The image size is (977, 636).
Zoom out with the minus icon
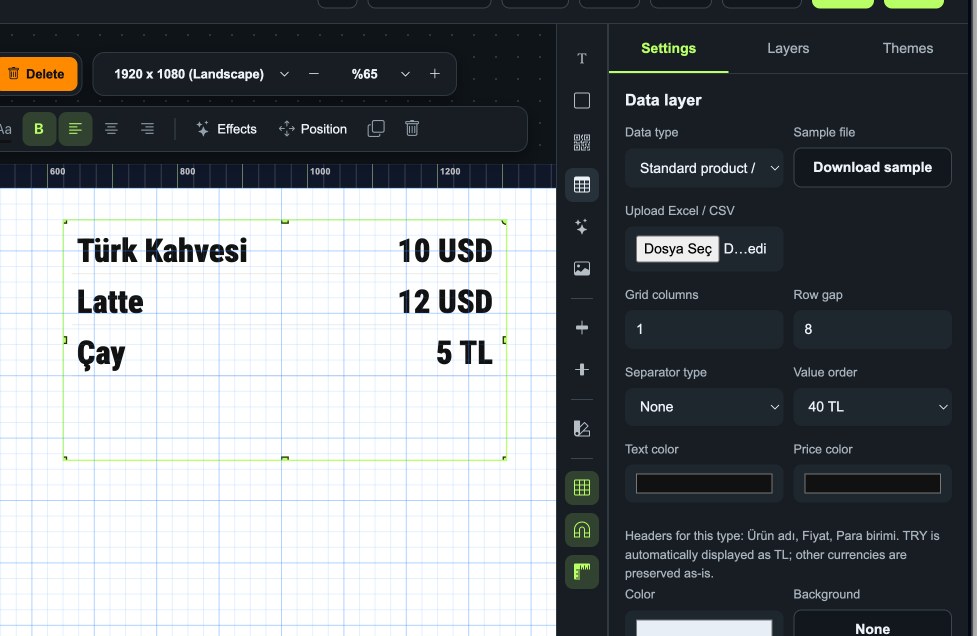click(x=314, y=74)
